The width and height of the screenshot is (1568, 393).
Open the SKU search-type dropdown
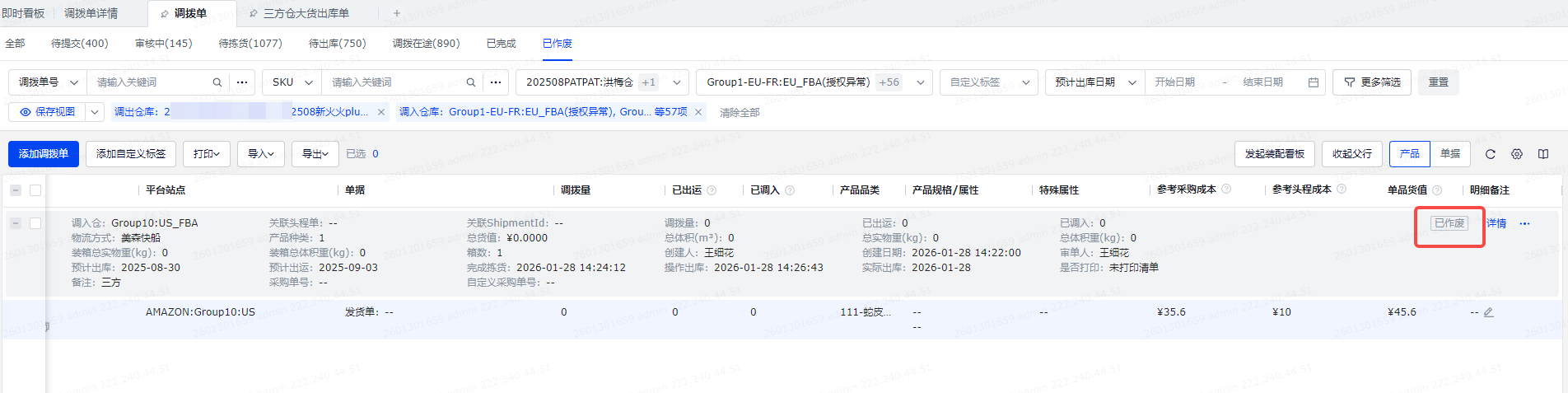(292, 82)
